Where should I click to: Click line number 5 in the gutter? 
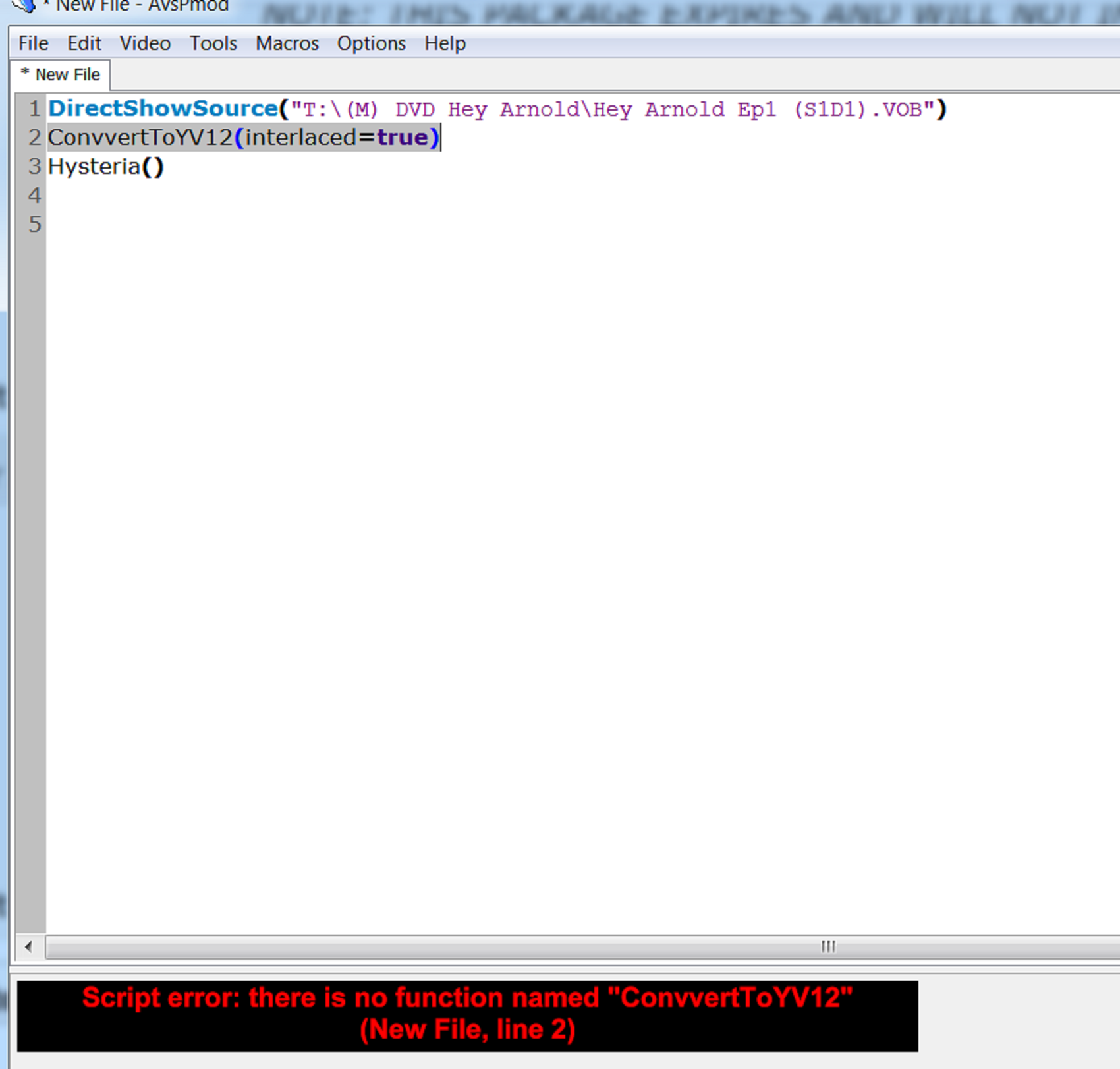(34, 224)
